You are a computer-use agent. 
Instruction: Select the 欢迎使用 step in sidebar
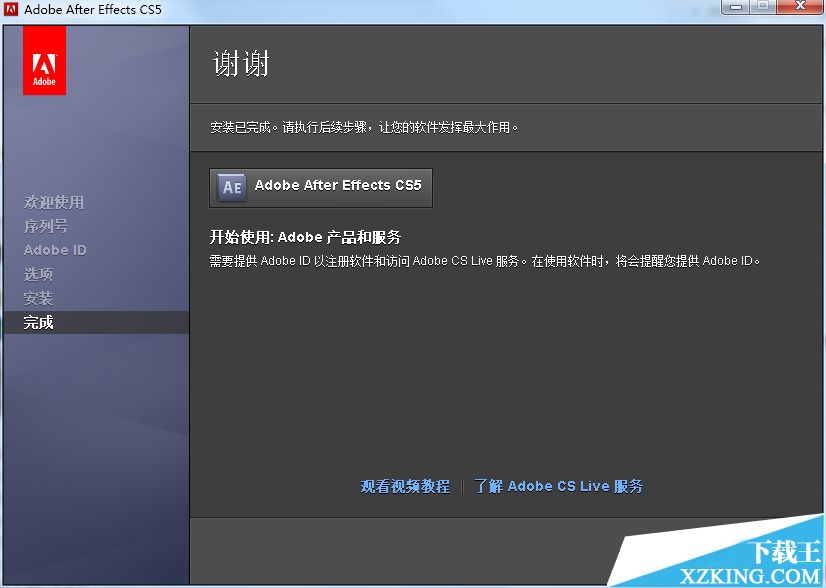[54, 202]
